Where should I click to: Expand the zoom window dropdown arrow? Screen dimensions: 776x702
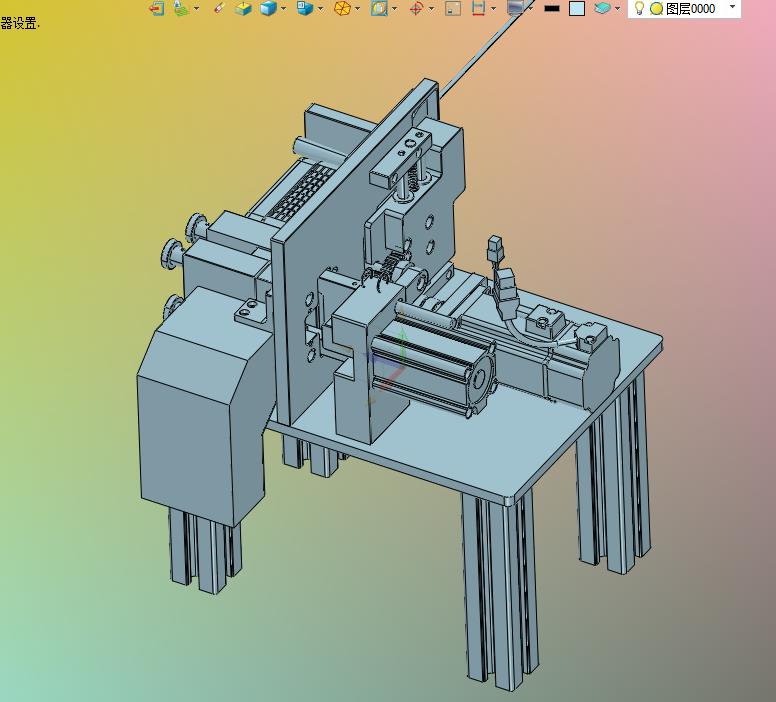coord(394,8)
